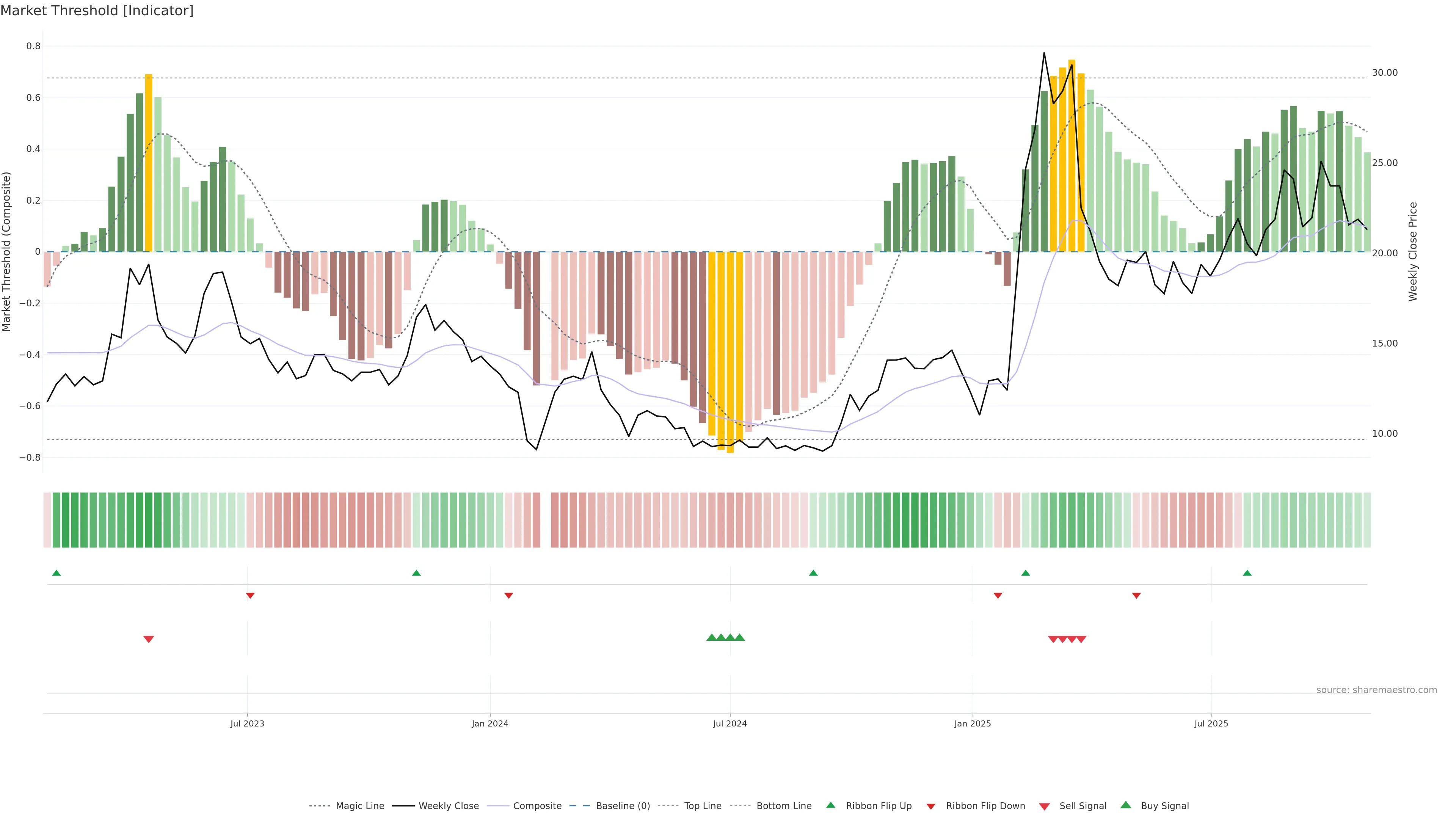Click the Jan 2024 x-axis label
This screenshot has height=819, width=1456.
click(490, 723)
